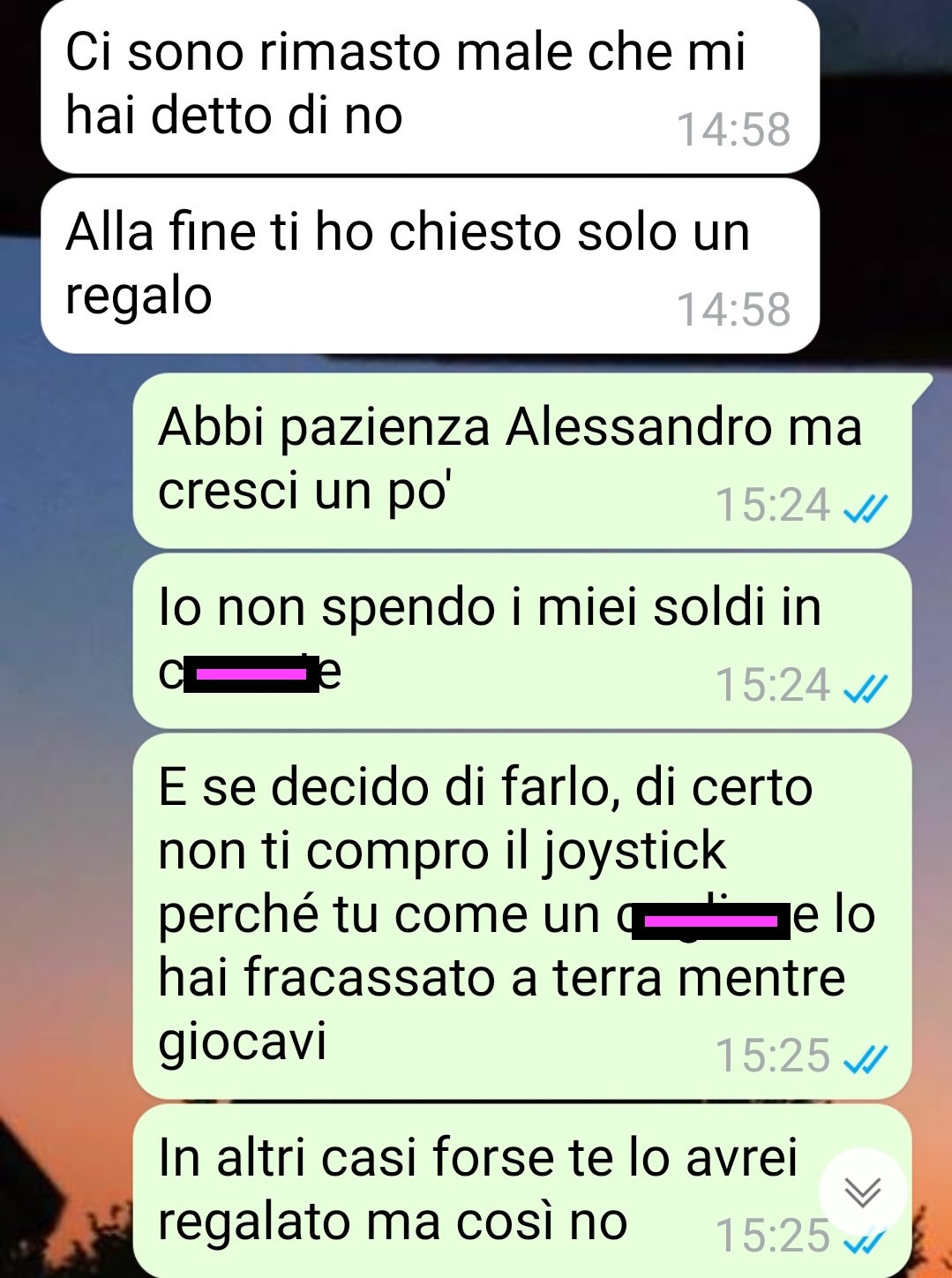Tap the scroll-to-bottom double chevron button
This screenshot has height=1278, width=952.
[x=862, y=1192]
